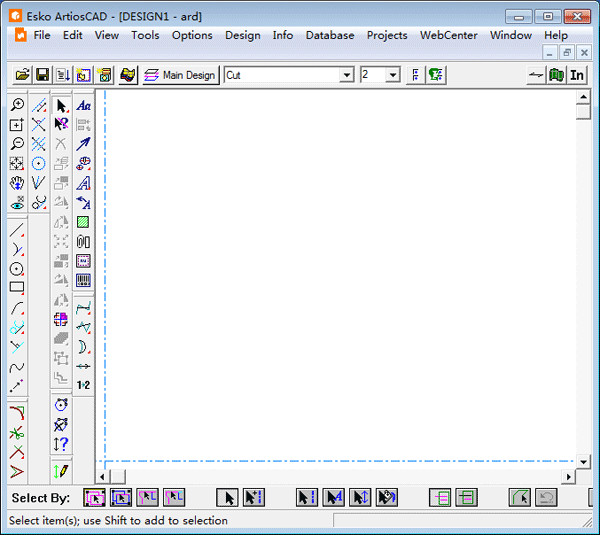
Task: Click the green map layout icon
Action: pos(556,75)
